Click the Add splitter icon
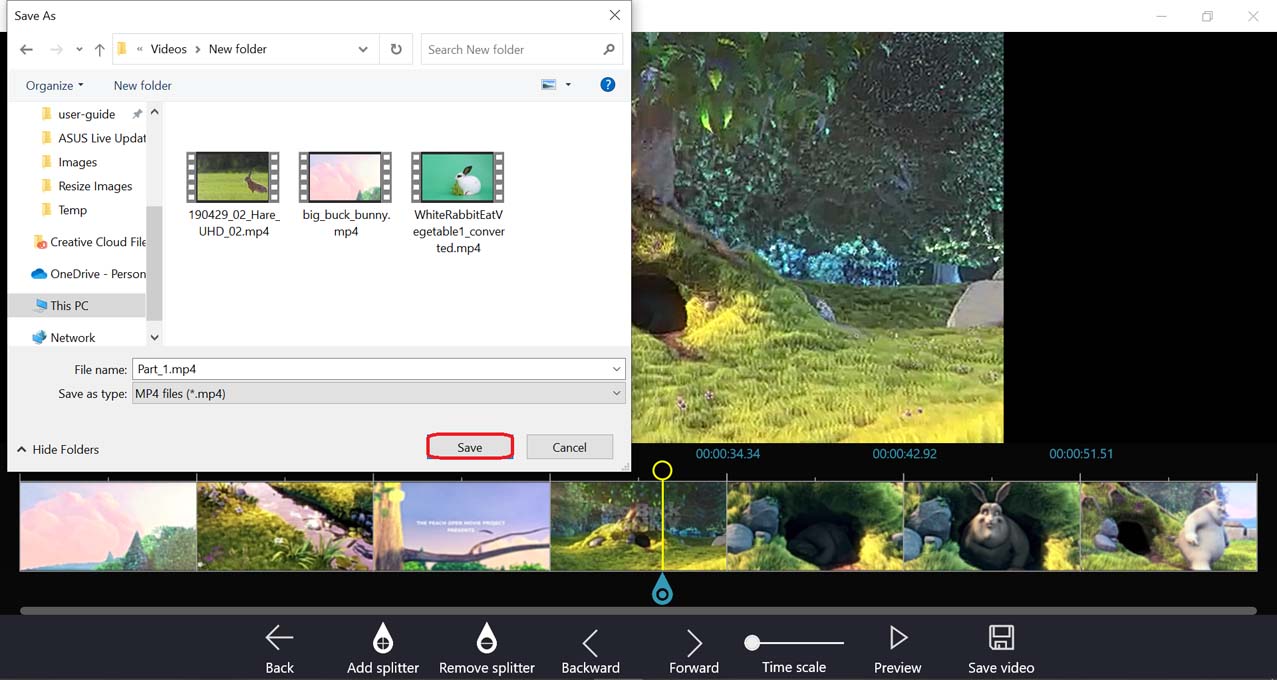The image size is (1277, 680). (x=382, y=638)
